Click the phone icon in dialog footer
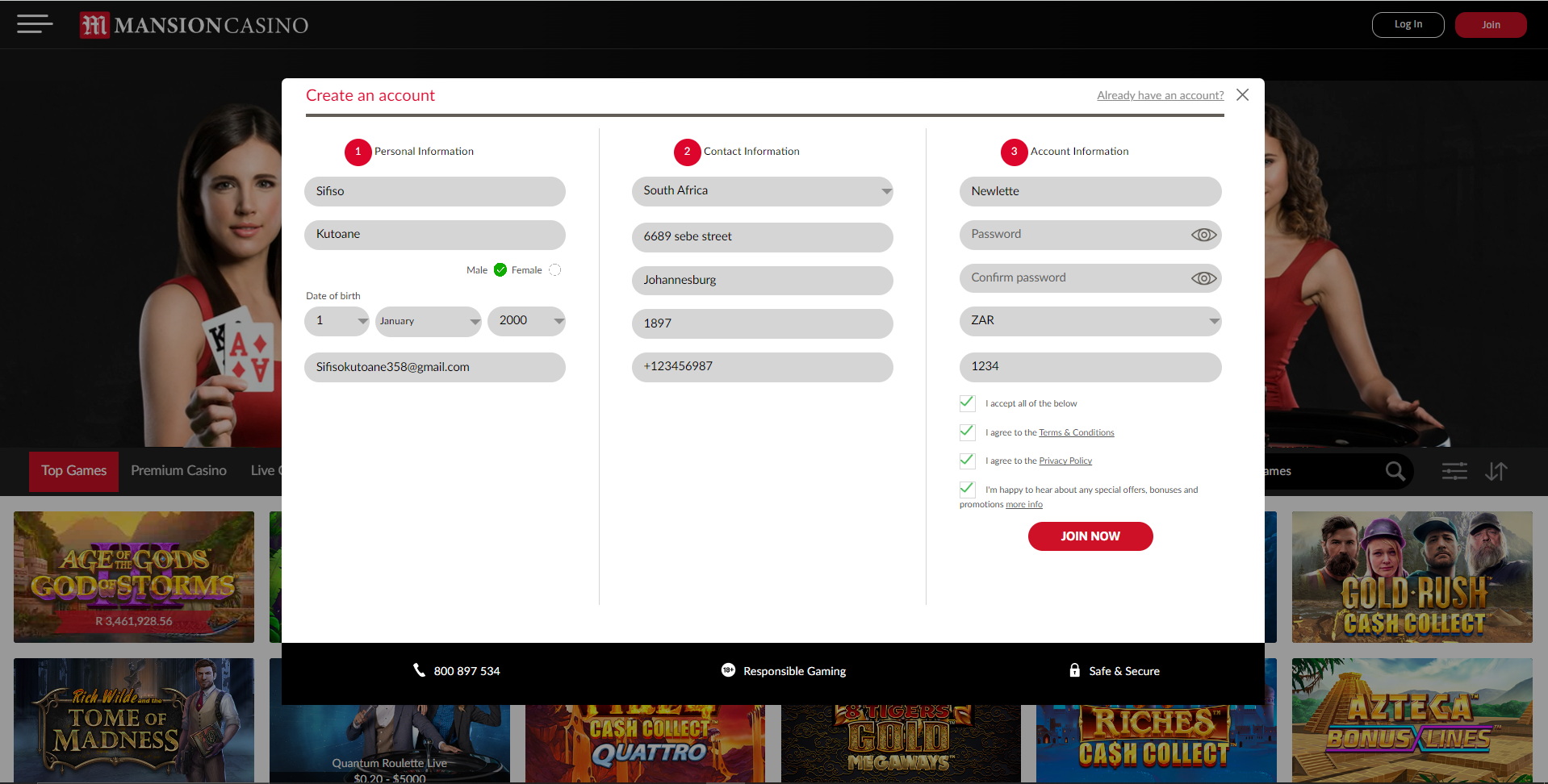This screenshot has width=1548, height=784. (x=419, y=670)
